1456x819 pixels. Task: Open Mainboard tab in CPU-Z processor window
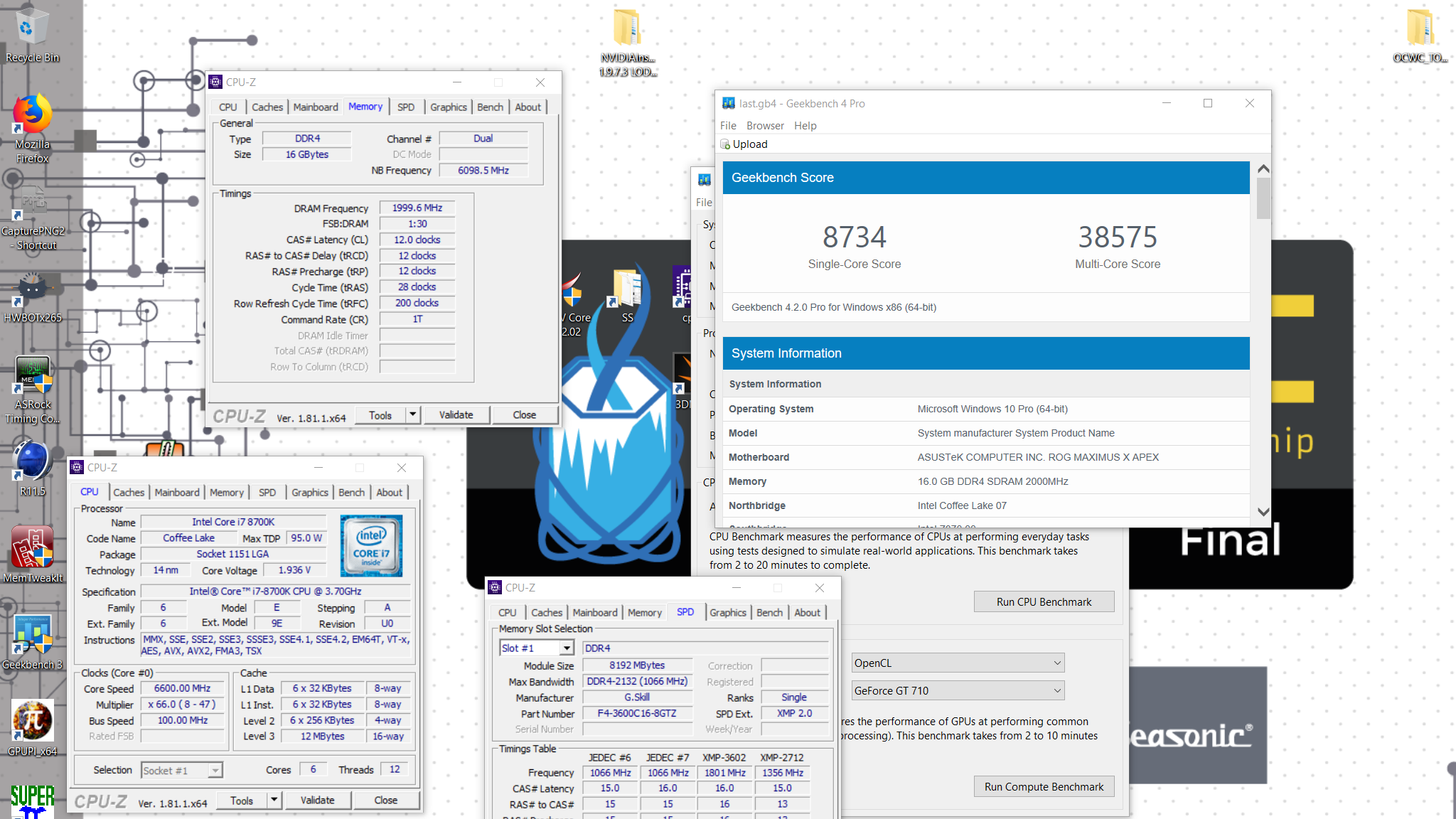click(x=177, y=493)
